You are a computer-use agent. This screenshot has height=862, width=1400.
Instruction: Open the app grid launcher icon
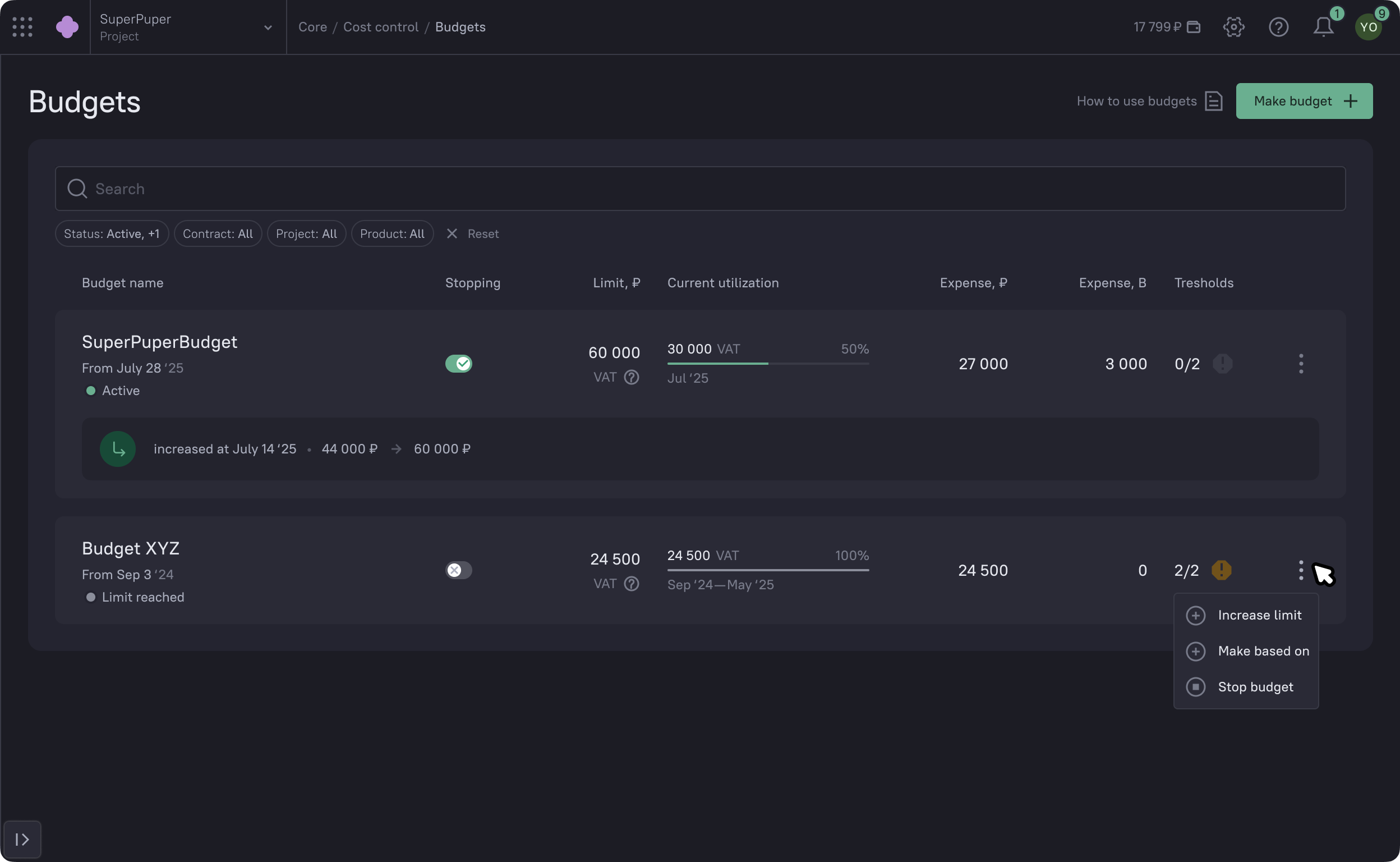[22, 27]
